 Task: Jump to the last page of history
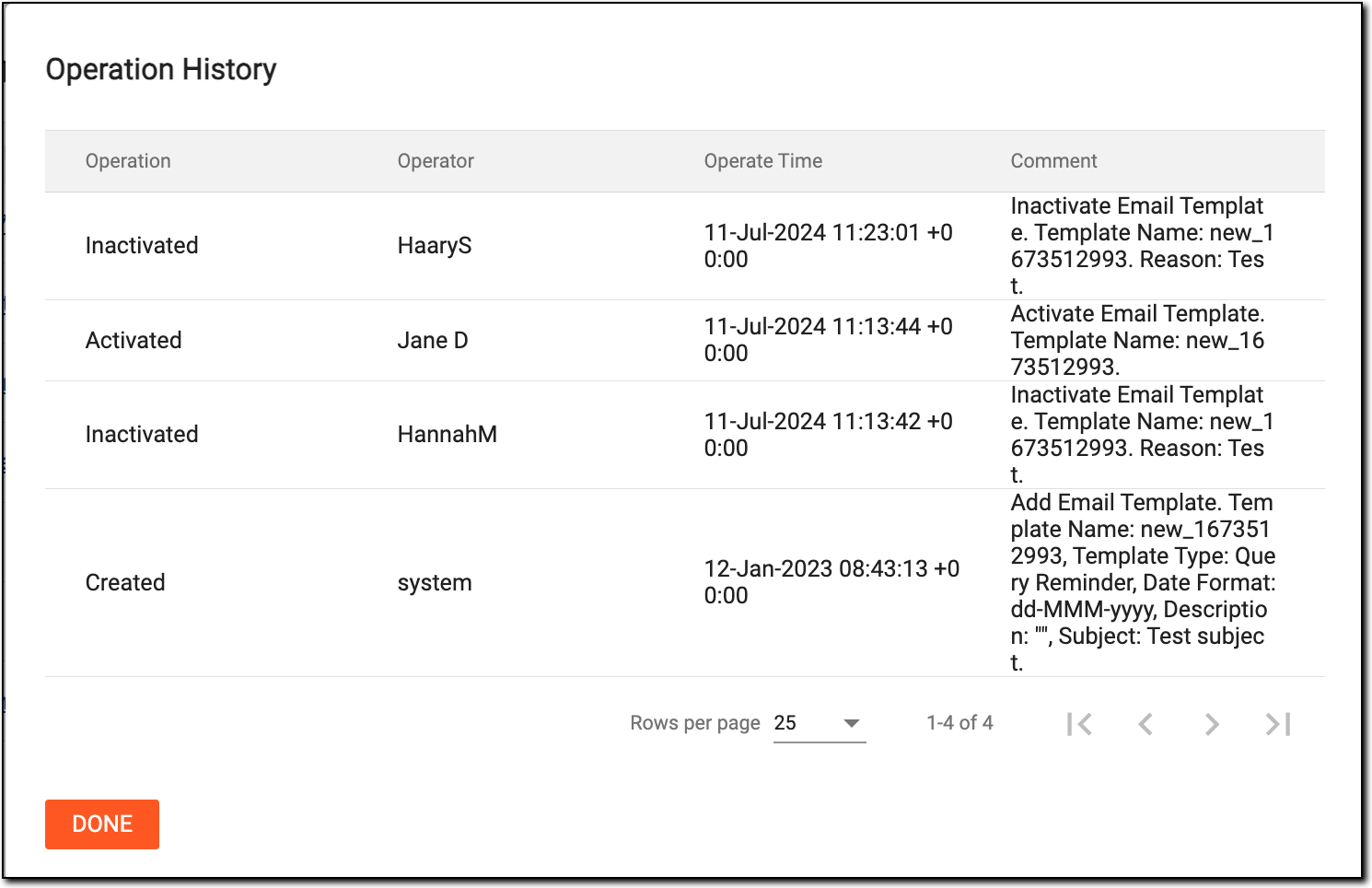click(x=1278, y=724)
